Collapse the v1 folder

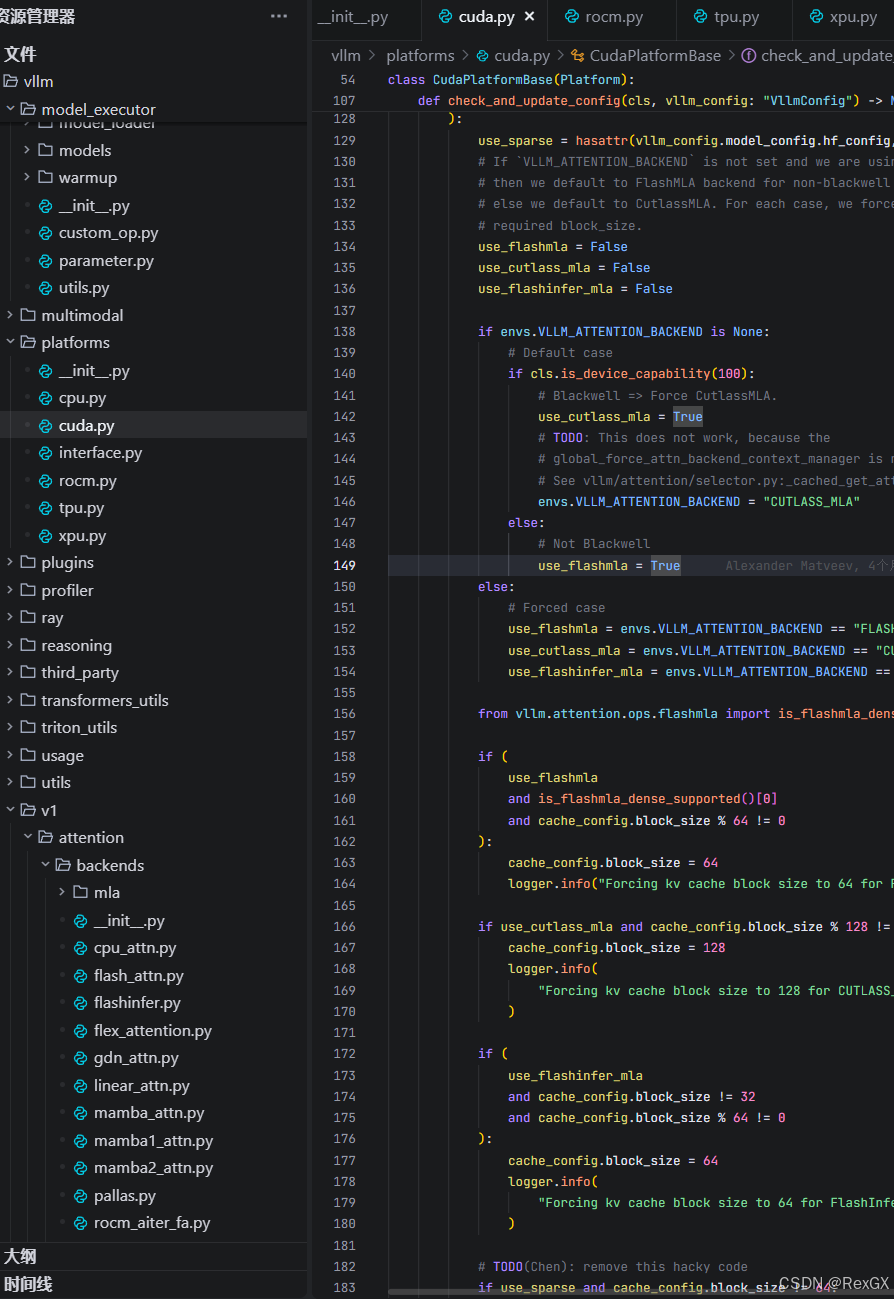point(10,810)
